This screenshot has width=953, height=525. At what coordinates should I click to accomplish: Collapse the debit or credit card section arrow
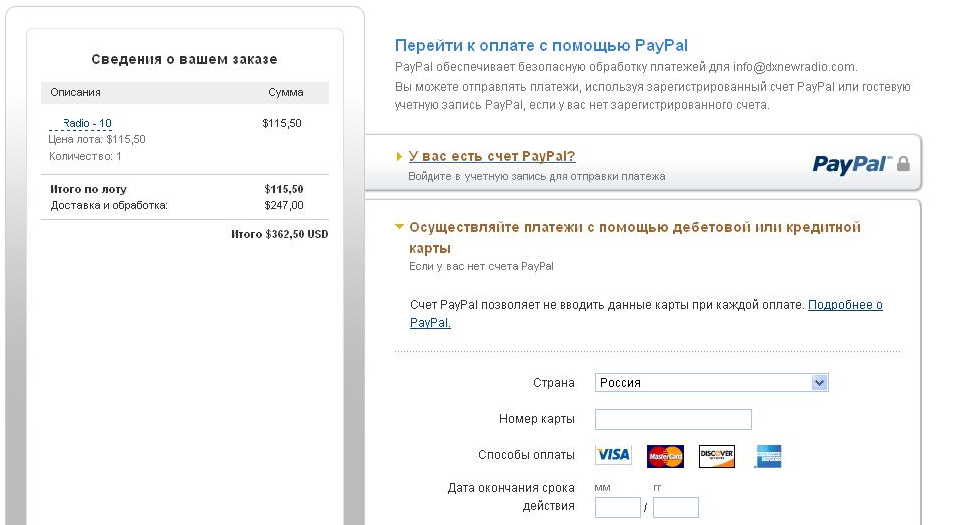(399, 227)
